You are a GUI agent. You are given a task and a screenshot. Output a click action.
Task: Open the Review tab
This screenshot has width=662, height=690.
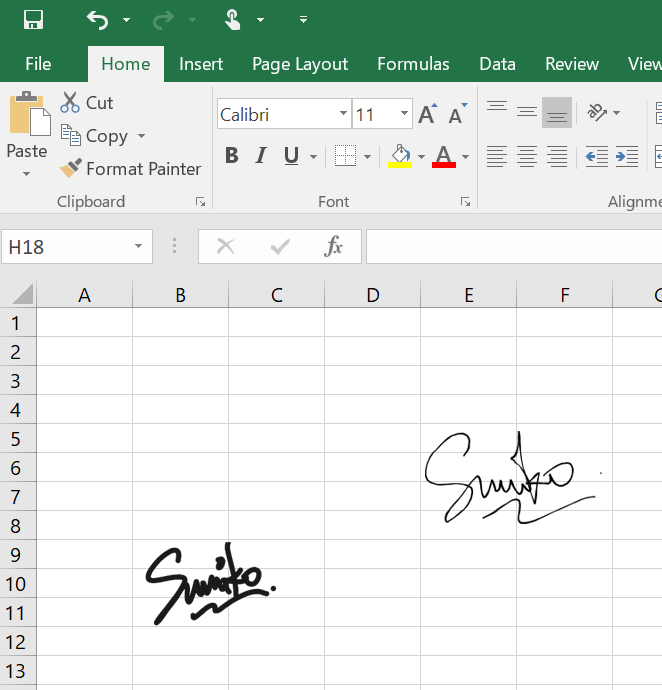(x=572, y=64)
